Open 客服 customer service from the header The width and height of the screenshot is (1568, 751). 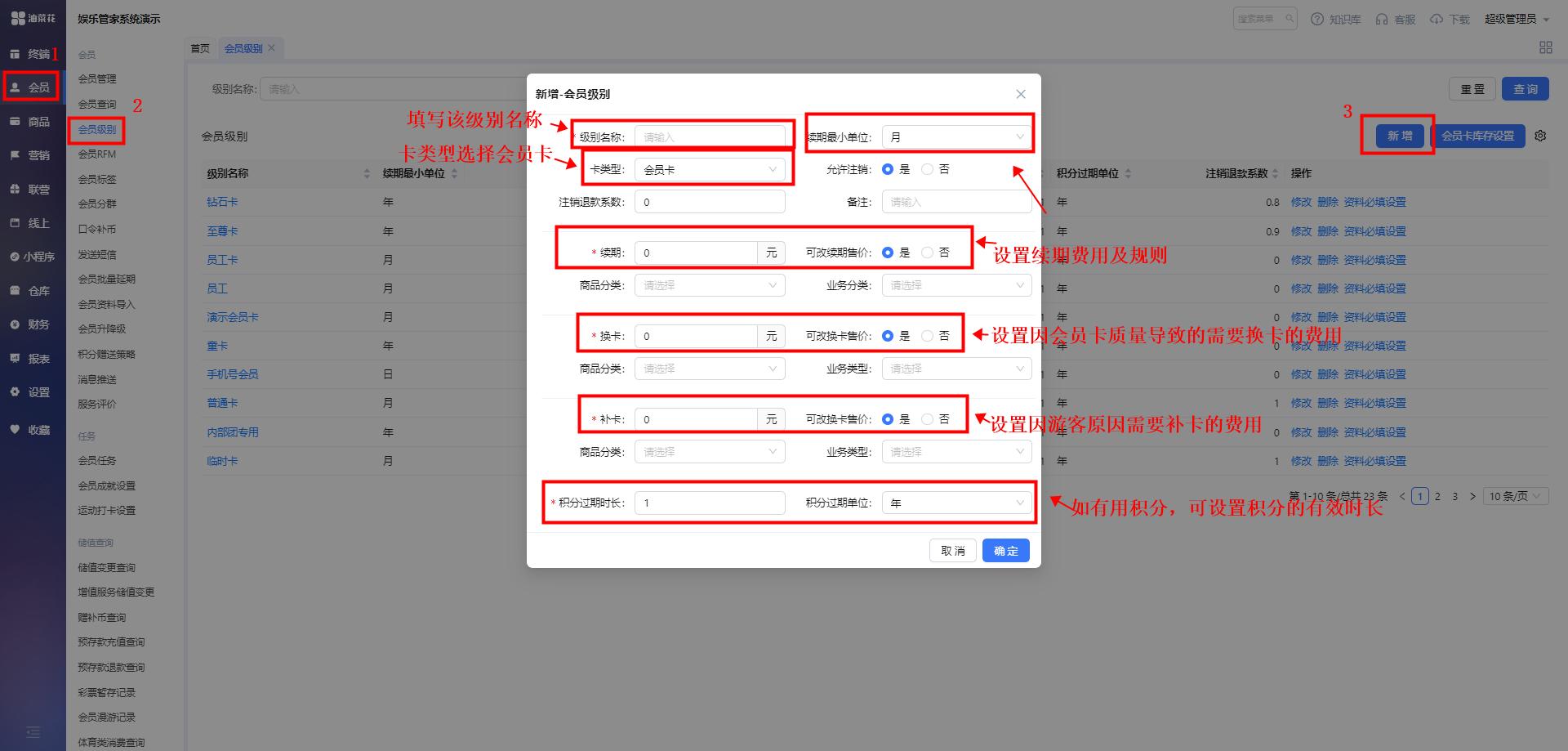pyautogui.click(x=1396, y=19)
